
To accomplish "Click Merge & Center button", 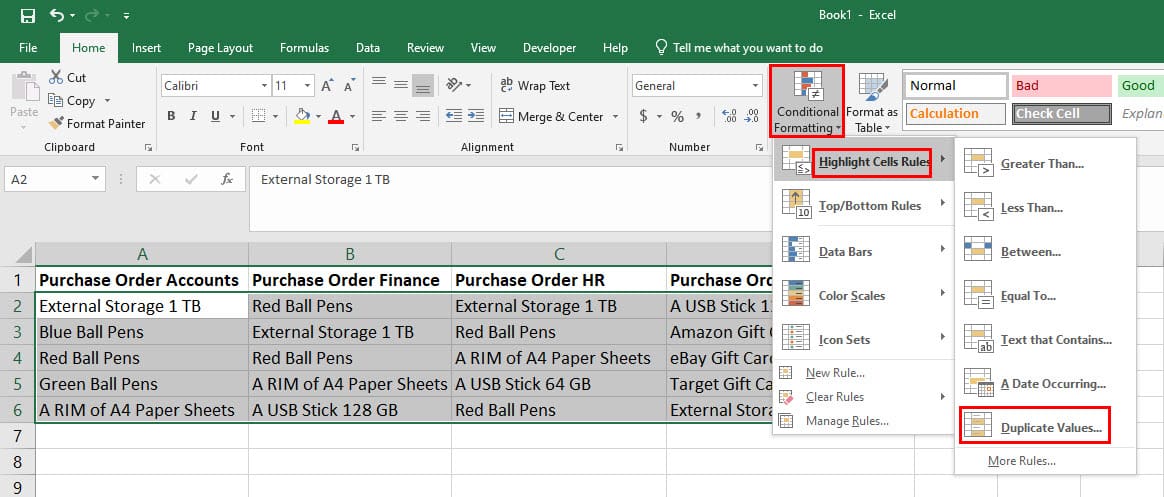I will click(x=552, y=117).
